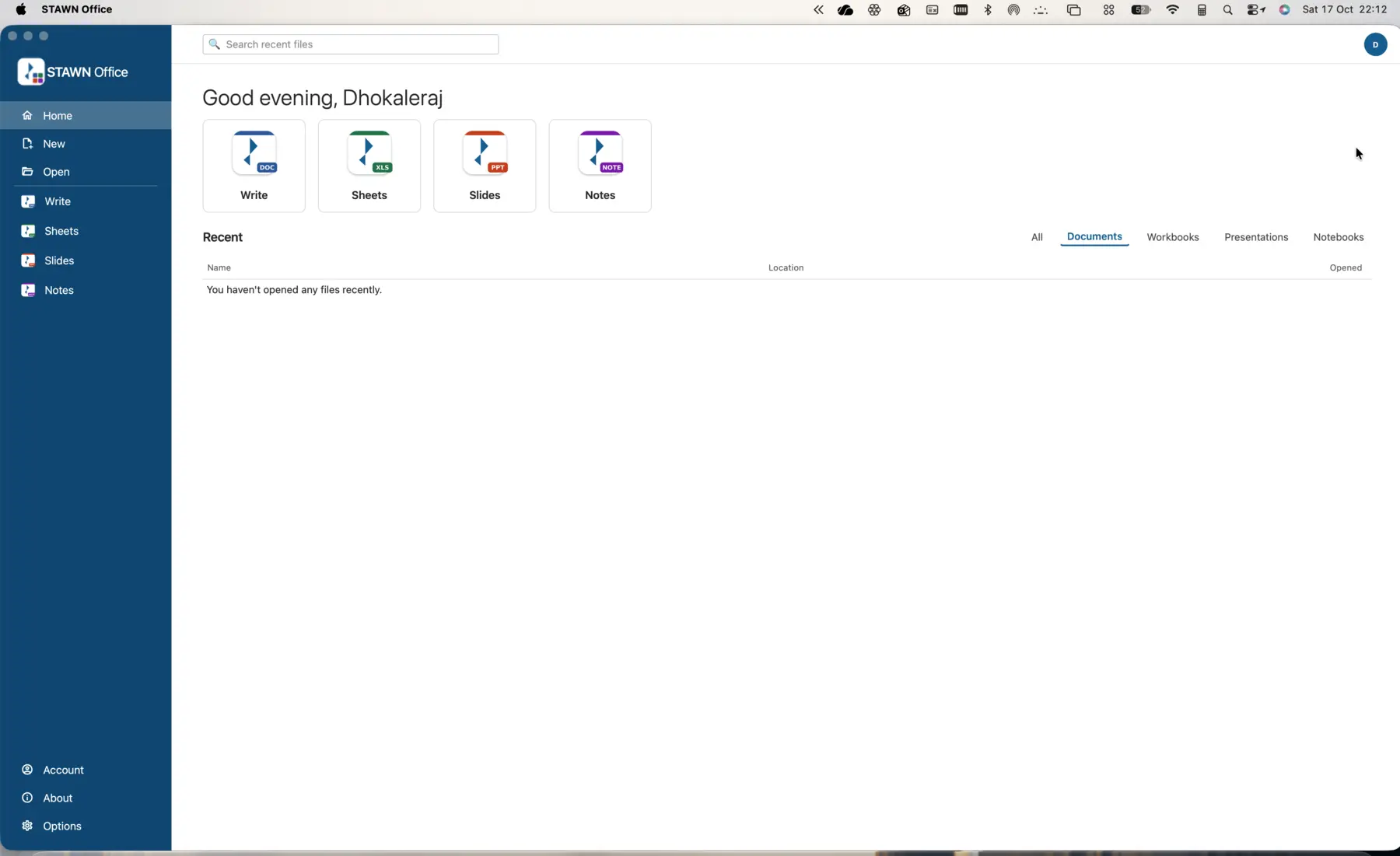Go to Home in the sidebar

pyautogui.click(x=86, y=116)
